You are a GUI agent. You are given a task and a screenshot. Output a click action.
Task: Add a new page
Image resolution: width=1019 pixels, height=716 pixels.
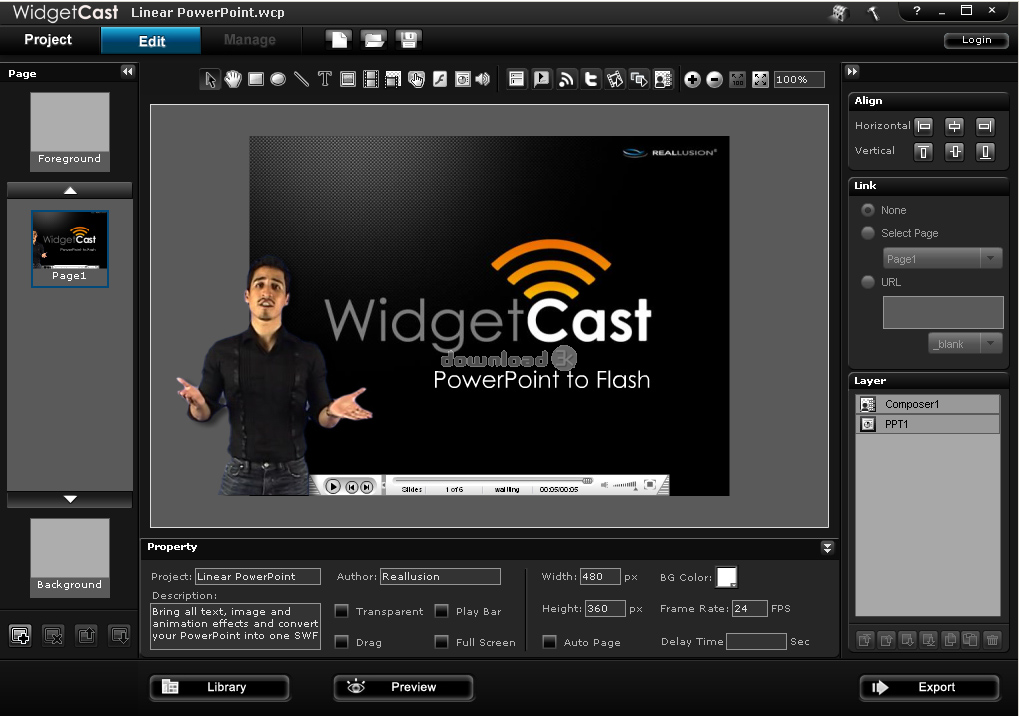point(20,635)
